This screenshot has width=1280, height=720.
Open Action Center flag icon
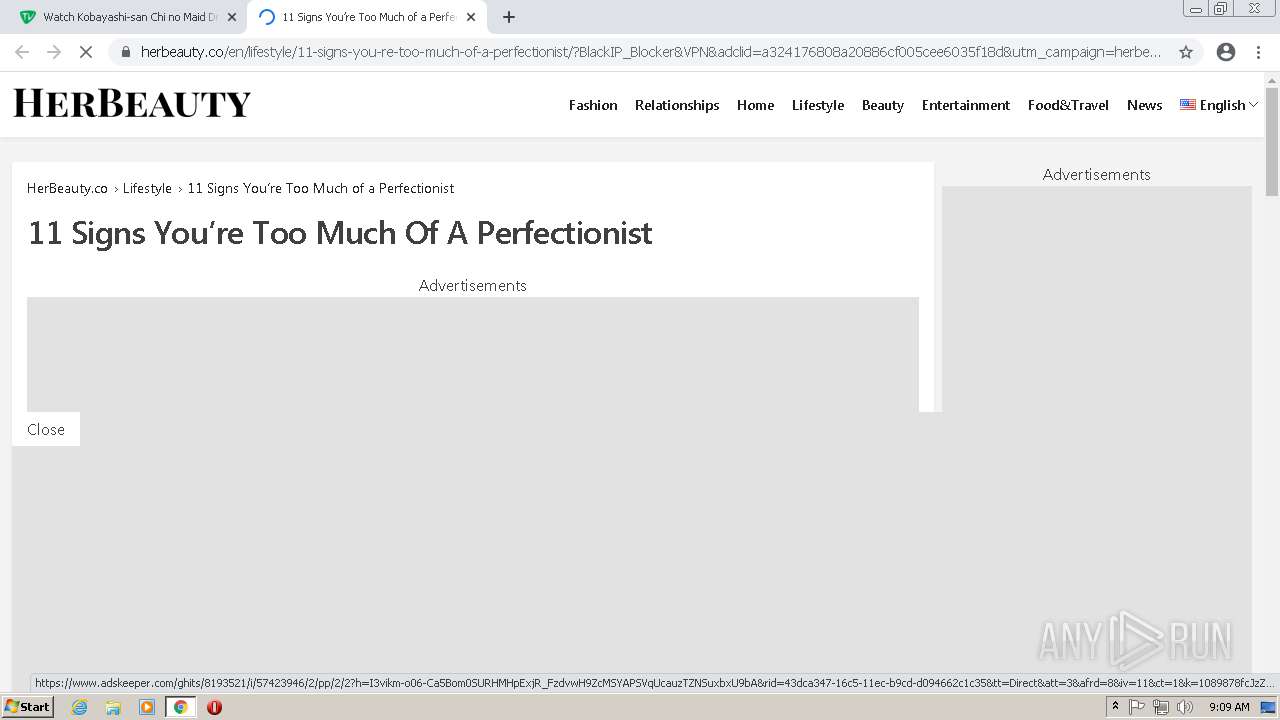click(1137, 707)
